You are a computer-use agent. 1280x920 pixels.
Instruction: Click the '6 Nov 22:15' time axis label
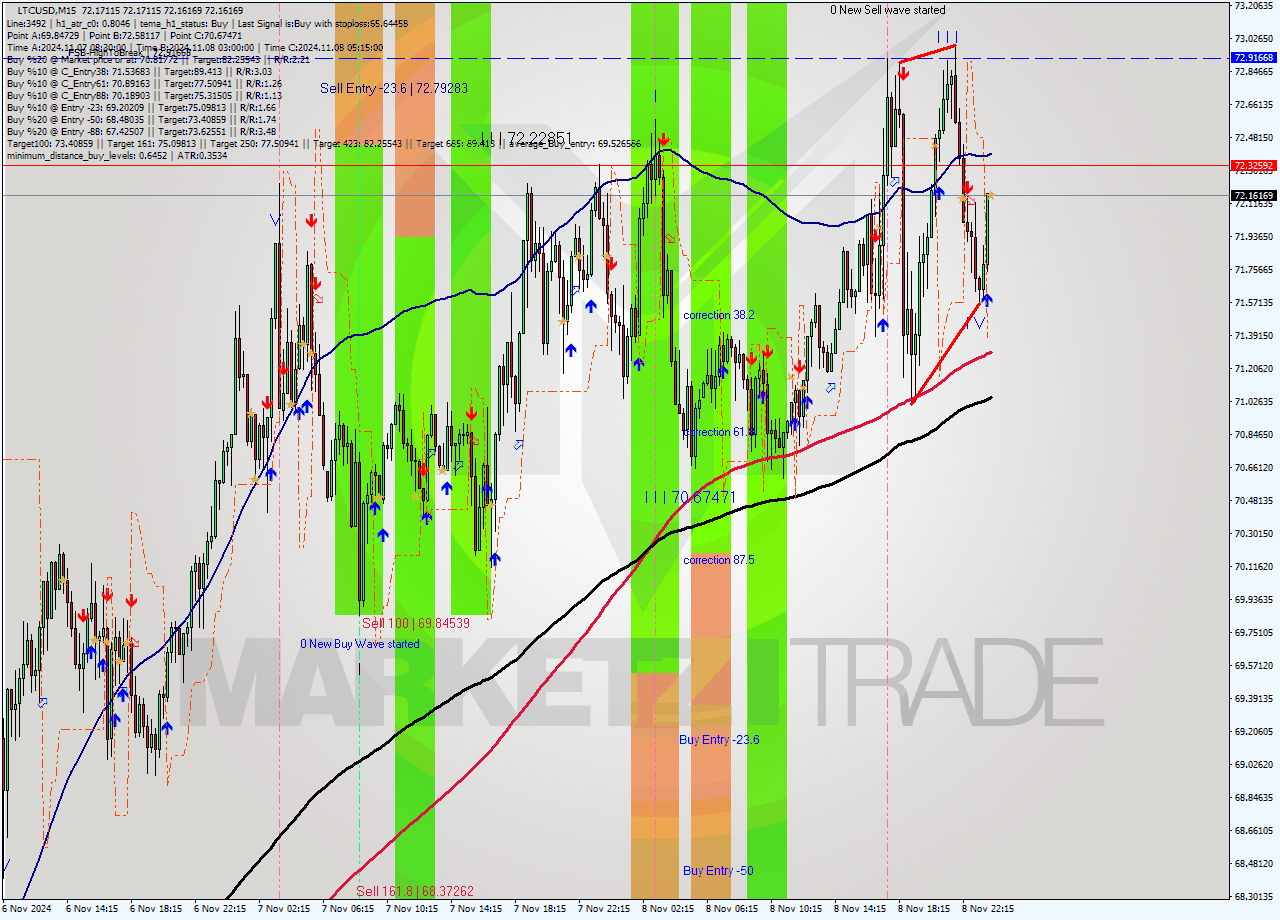click(221, 909)
